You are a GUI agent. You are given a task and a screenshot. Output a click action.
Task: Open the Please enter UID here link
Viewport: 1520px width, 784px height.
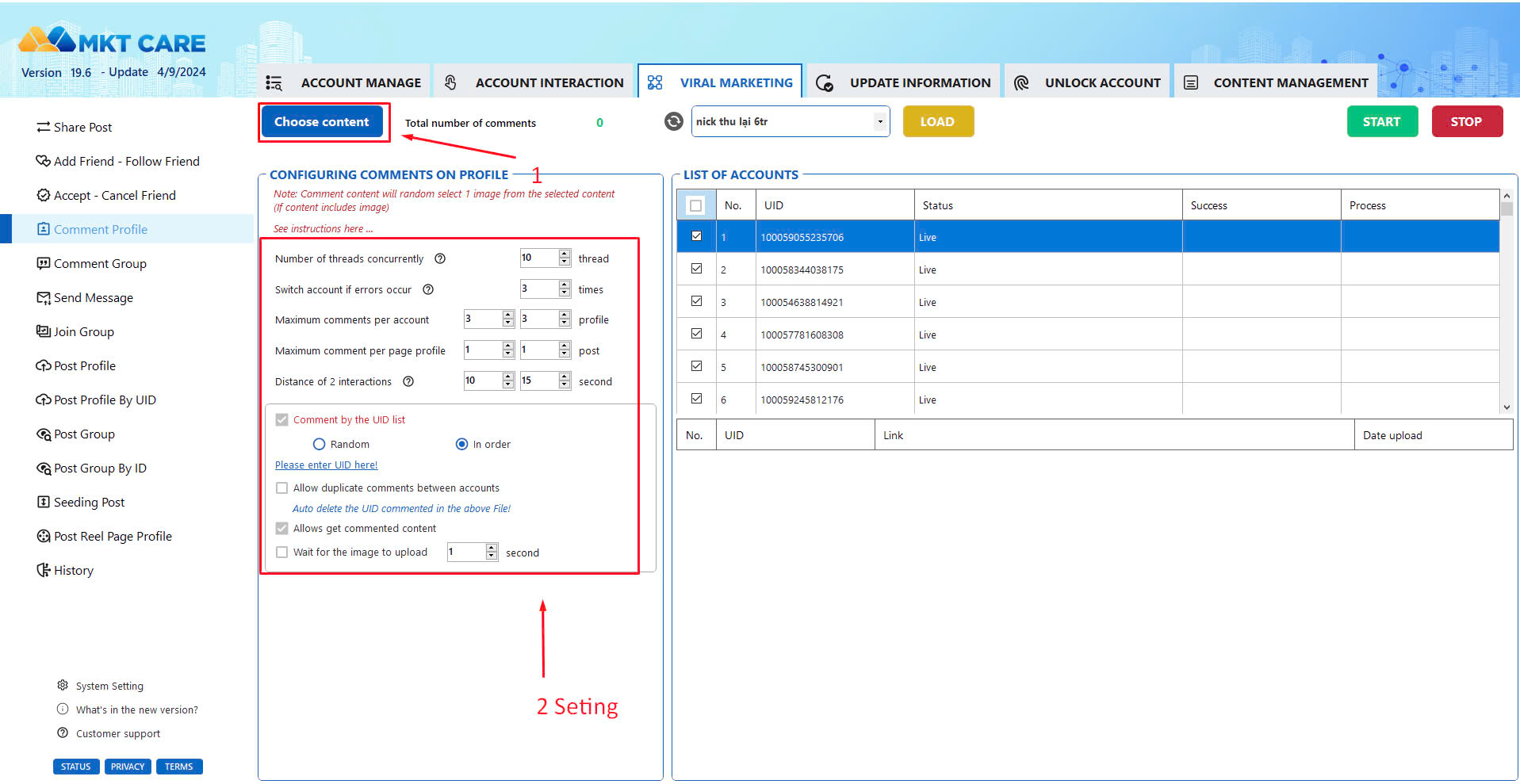click(326, 465)
